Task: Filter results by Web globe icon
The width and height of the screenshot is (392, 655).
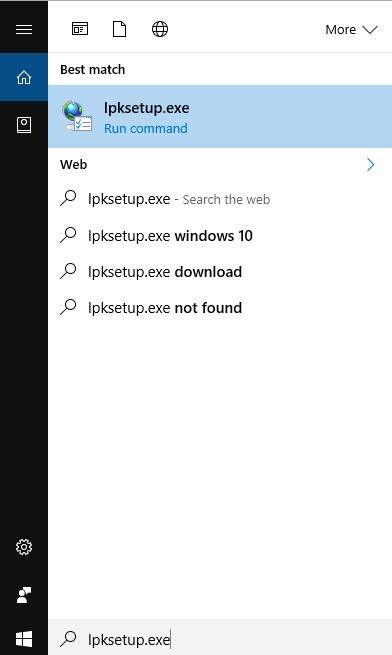Action: click(160, 29)
